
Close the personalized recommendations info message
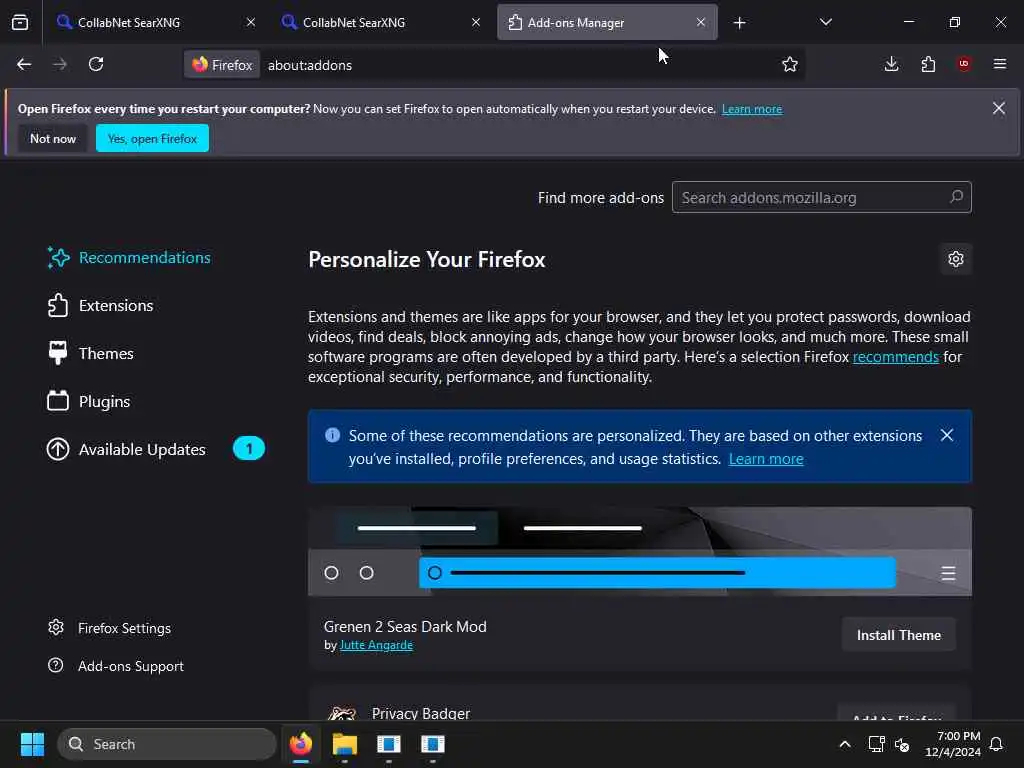click(947, 435)
